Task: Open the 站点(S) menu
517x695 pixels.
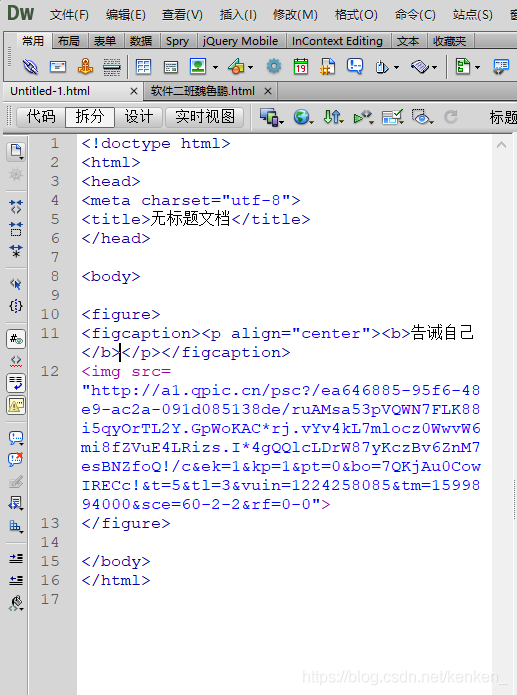Action: point(473,15)
